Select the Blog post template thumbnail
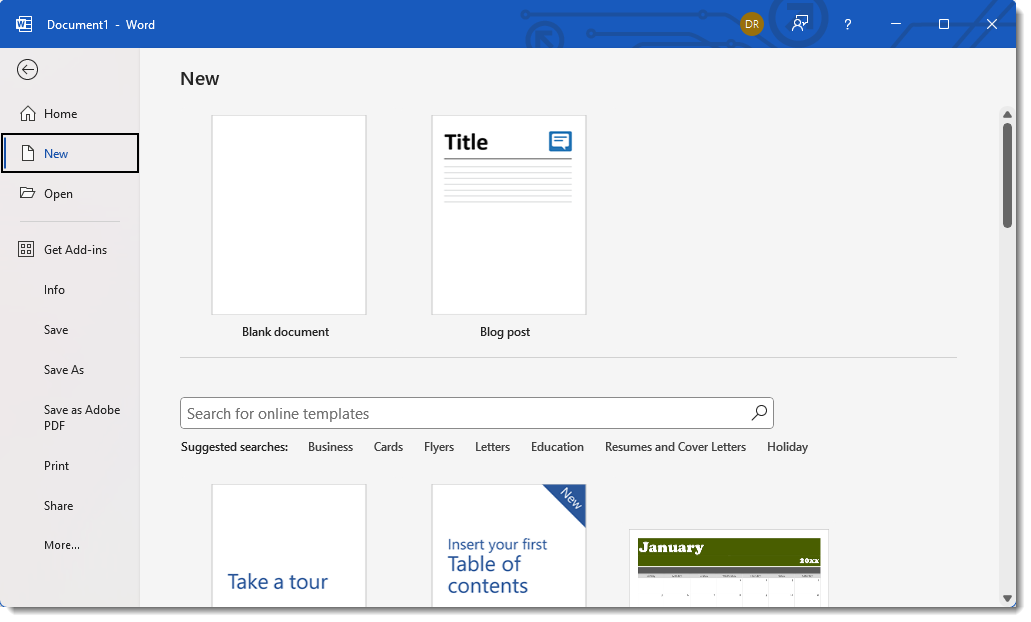Image resolution: width=1031 pixels, height=622 pixels. 509,215
